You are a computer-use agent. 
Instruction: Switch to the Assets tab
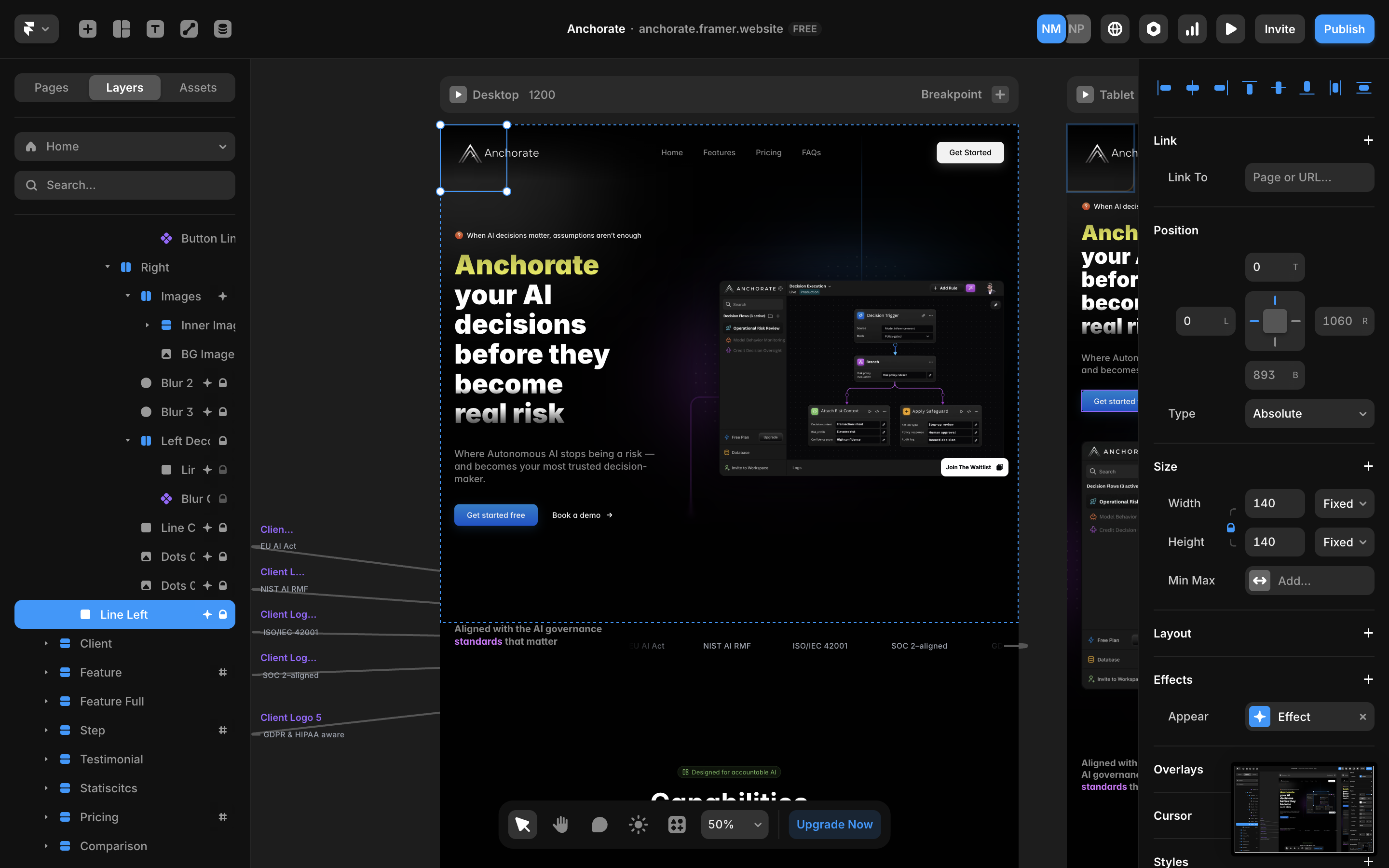[x=197, y=87]
